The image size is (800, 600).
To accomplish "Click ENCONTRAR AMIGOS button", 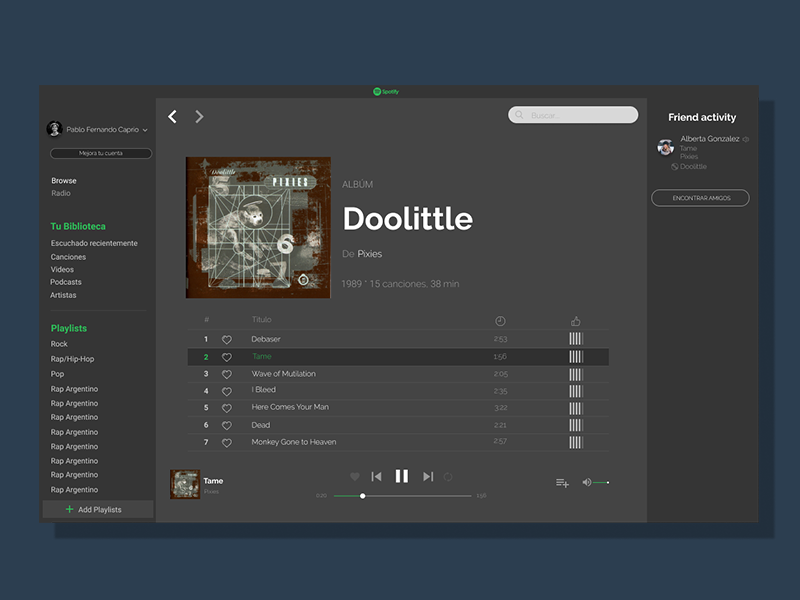I will 701,198.
